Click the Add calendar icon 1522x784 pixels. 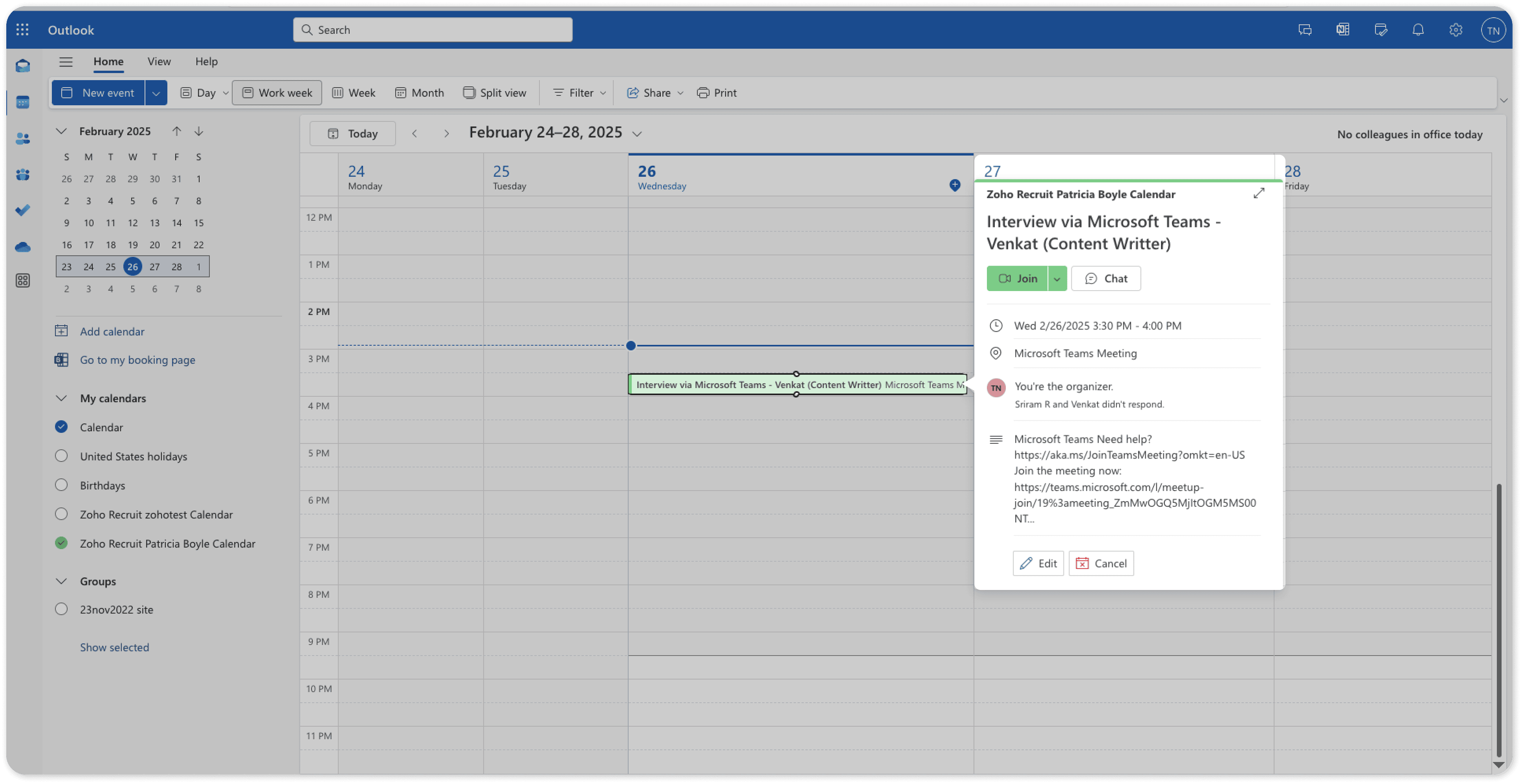click(61, 331)
